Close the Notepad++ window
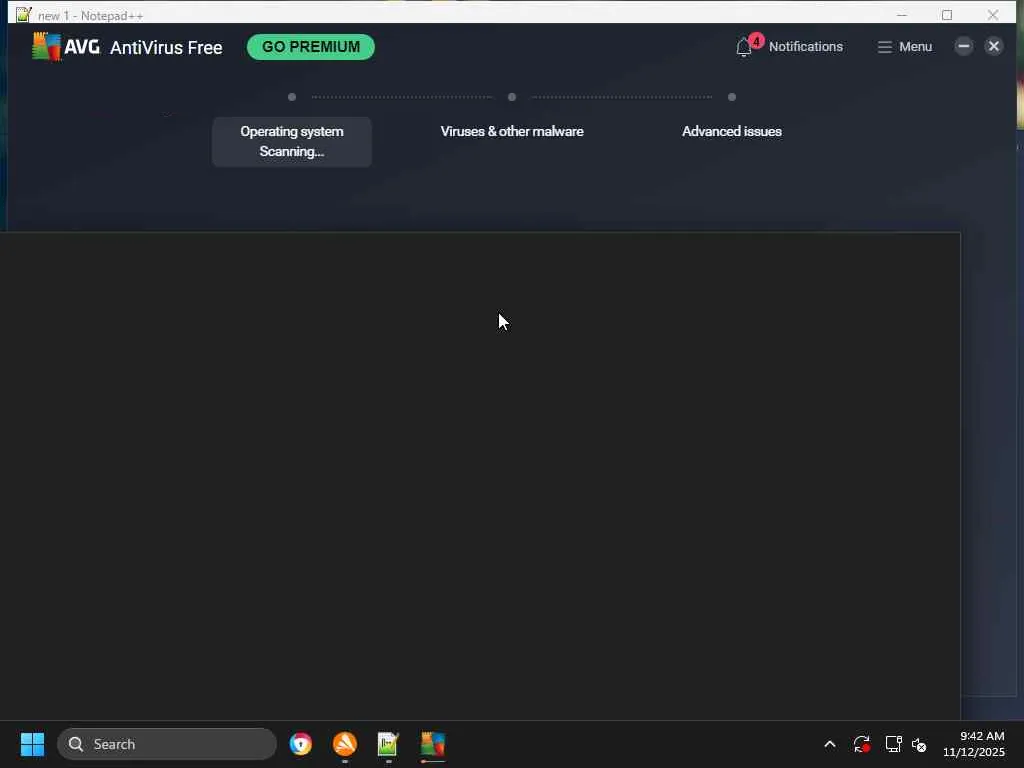 (x=993, y=14)
